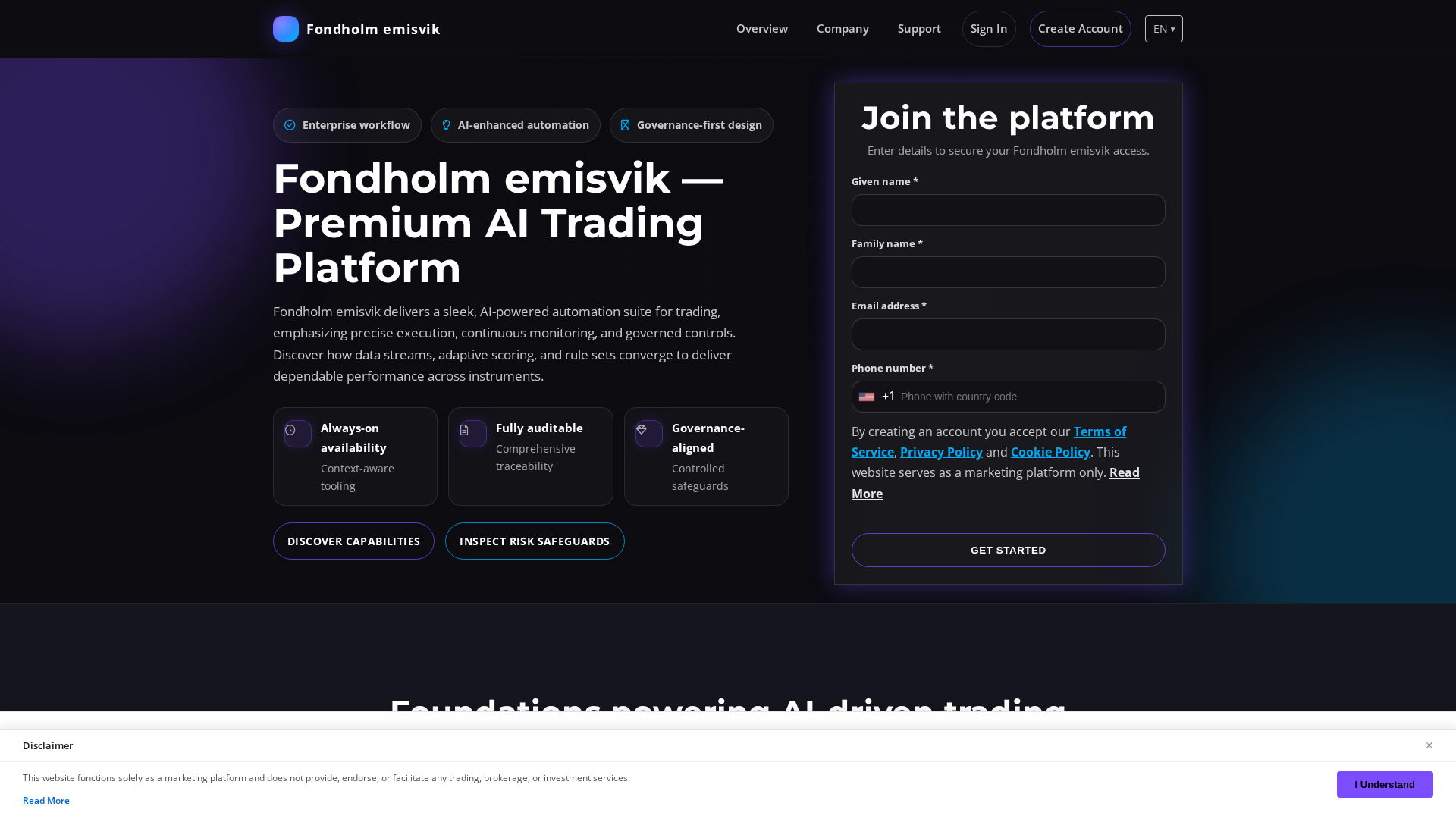Click the Sign In button
Screen dimensions: 1456x819
click(989, 29)
